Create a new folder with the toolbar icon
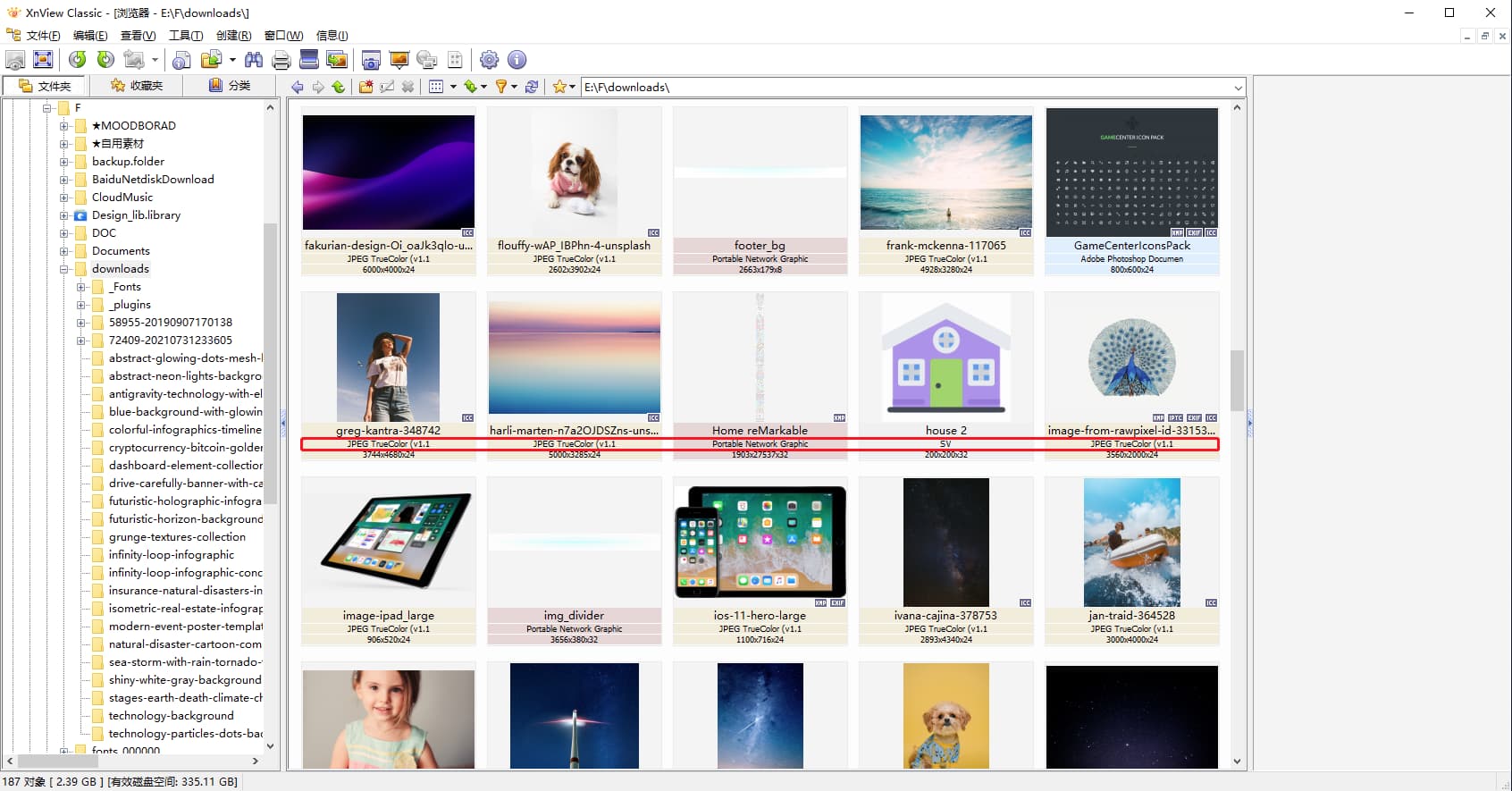Screen dimensions: 1512x791 366,87
